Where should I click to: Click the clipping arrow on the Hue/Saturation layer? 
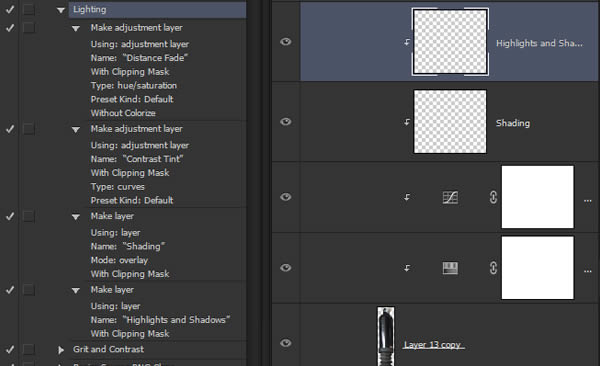point(407,268)
